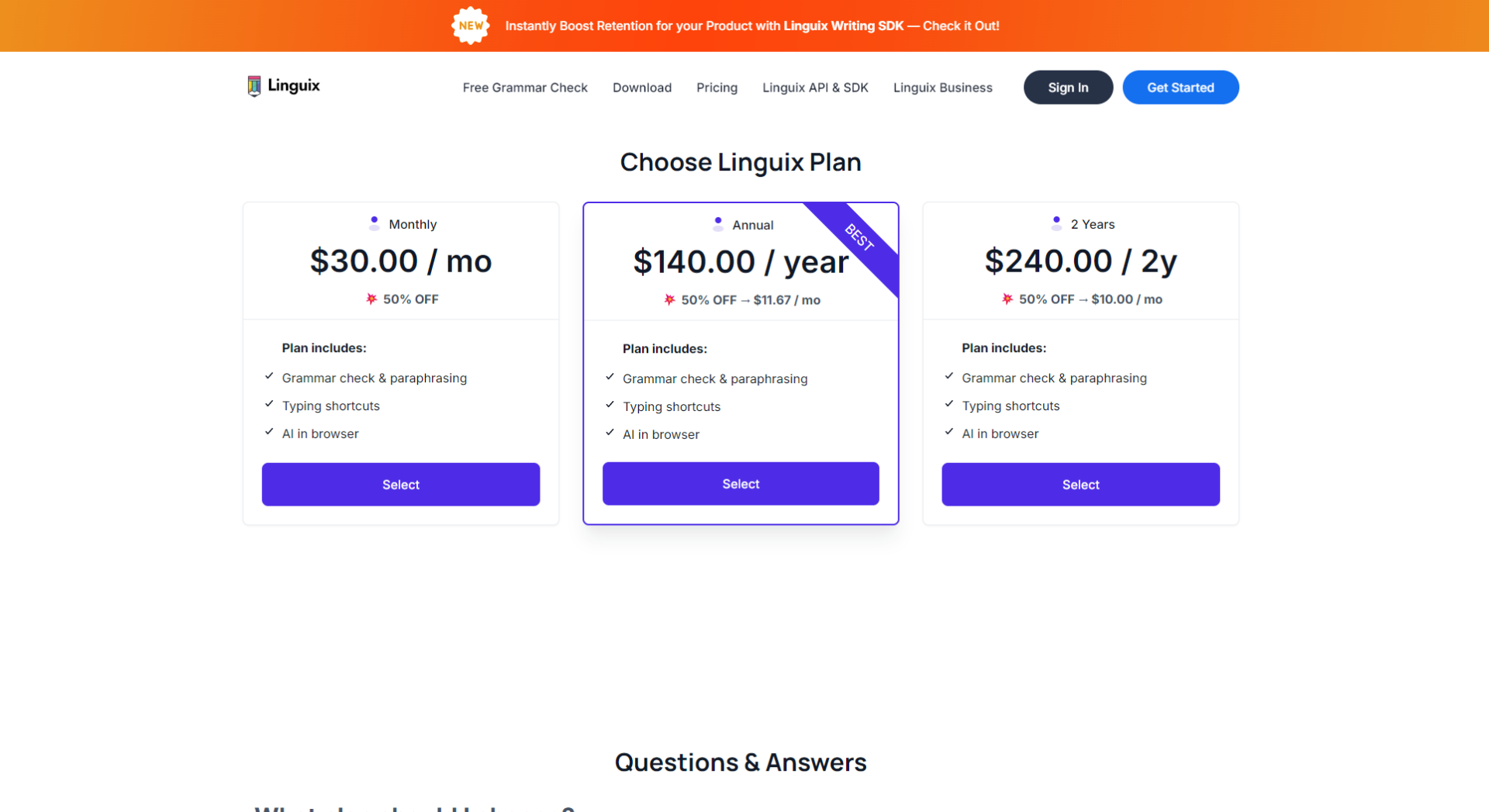The height and width of the screenshot is (812, 1489).
Task: Click the Monthly plan user icon
Action: pos(375,223)
